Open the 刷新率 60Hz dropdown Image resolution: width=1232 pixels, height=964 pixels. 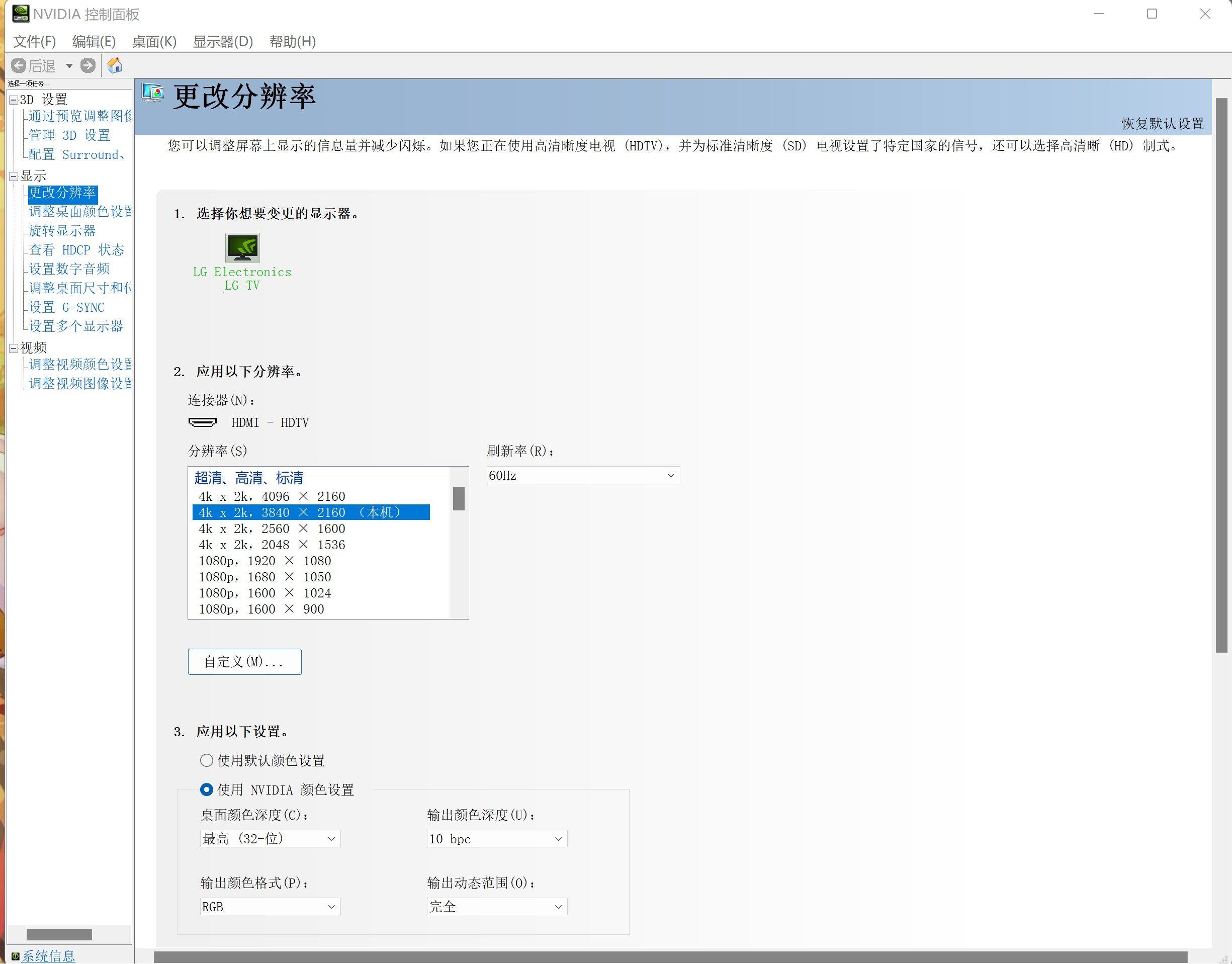(x=583, y=475)
